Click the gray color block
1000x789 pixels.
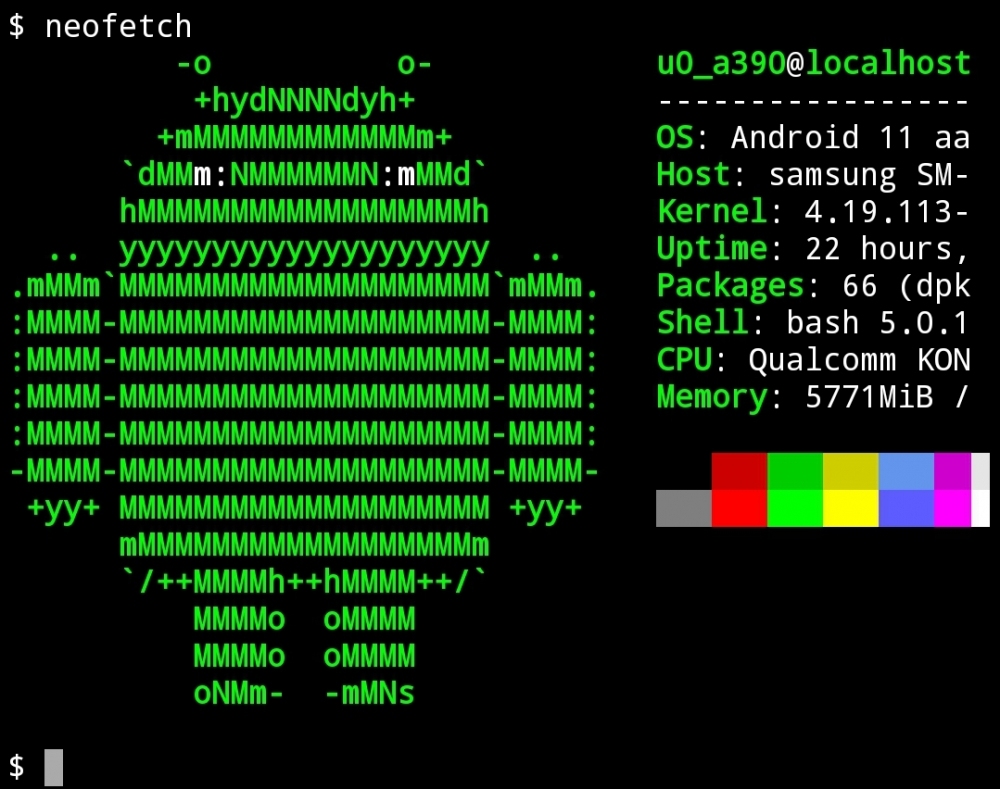click(684, 508)
